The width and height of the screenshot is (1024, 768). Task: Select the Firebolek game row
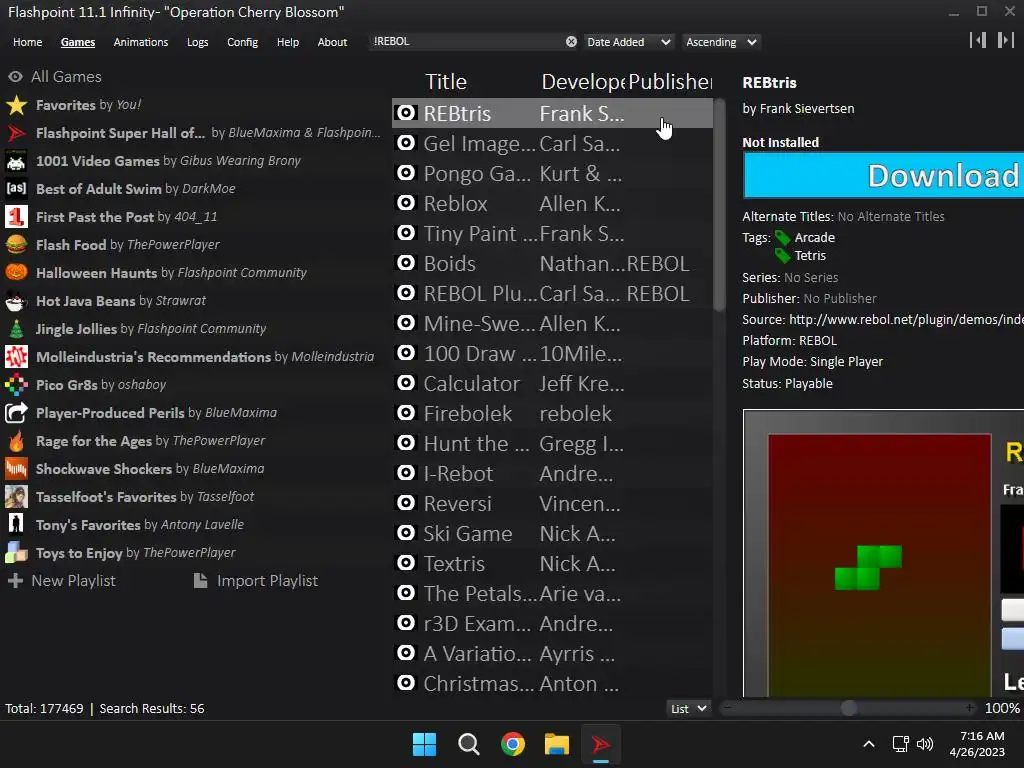click(552, 414)
